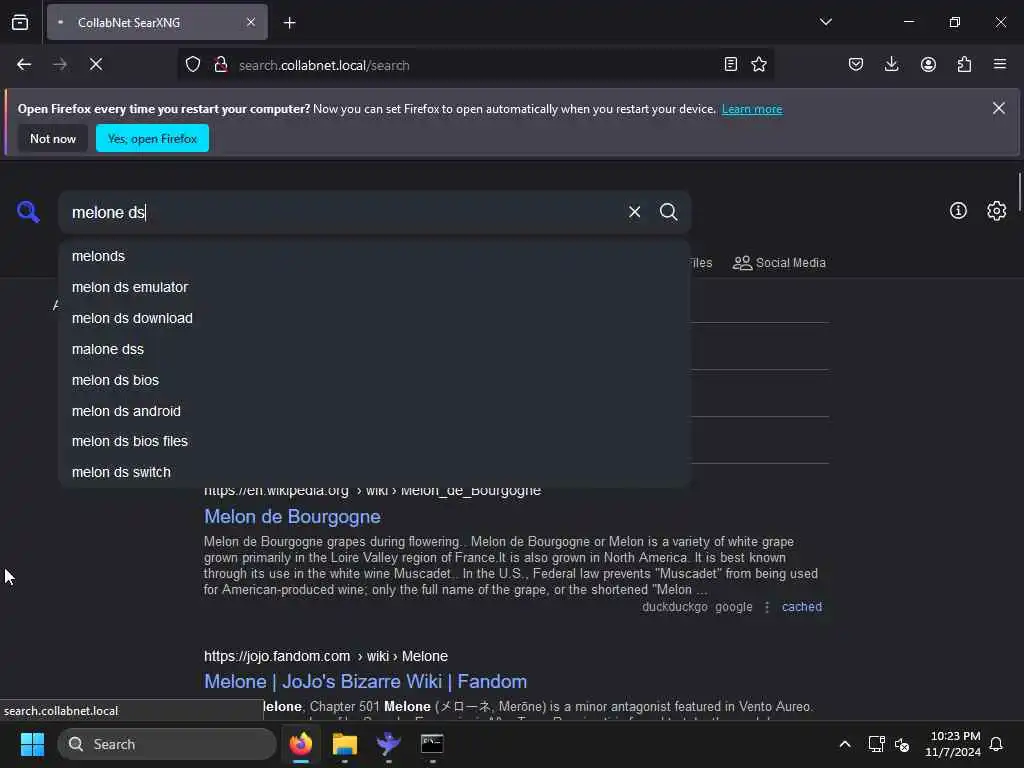Screen dimensions: 1024x768
Task: Click the Not now button
Action: pyautogui.click(x=53, y=138)
